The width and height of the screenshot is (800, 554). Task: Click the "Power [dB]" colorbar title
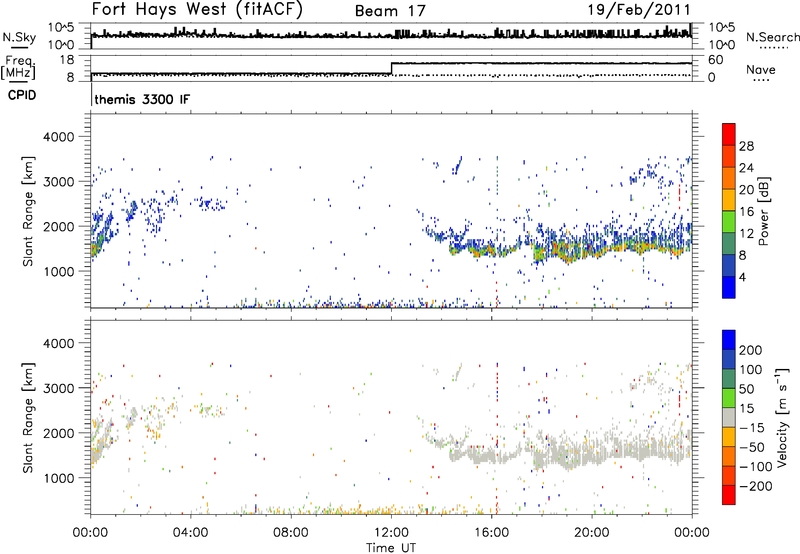click(x=763, y=211)
